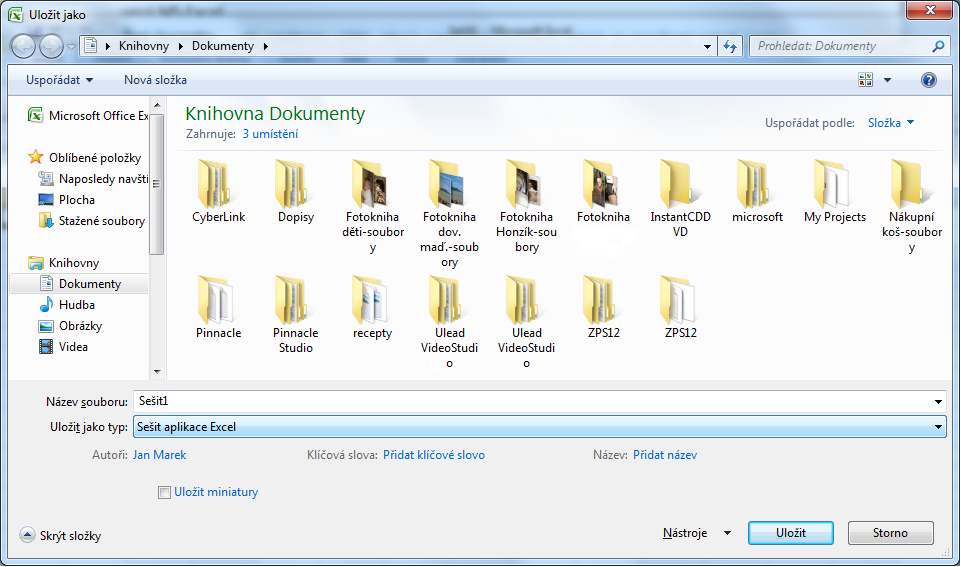Click Přidat klíčové slovo
Image resolution: width=961 pixels, height=567 pixels.
pyautogui.click(x=434, y=455)
